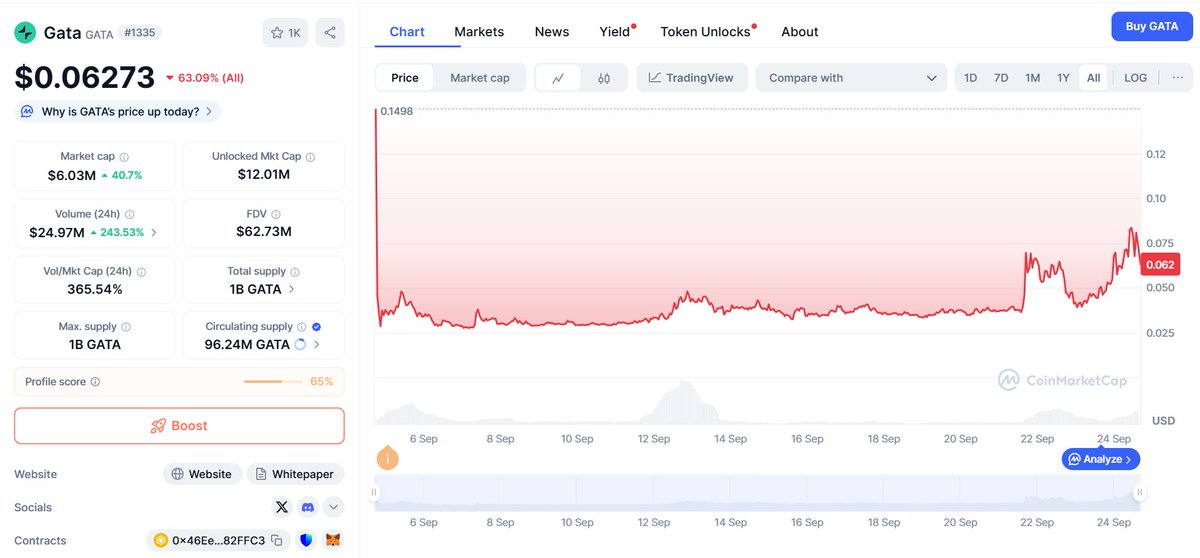Expand more socials chevron

pyautogui.click(x=334, y=507)
